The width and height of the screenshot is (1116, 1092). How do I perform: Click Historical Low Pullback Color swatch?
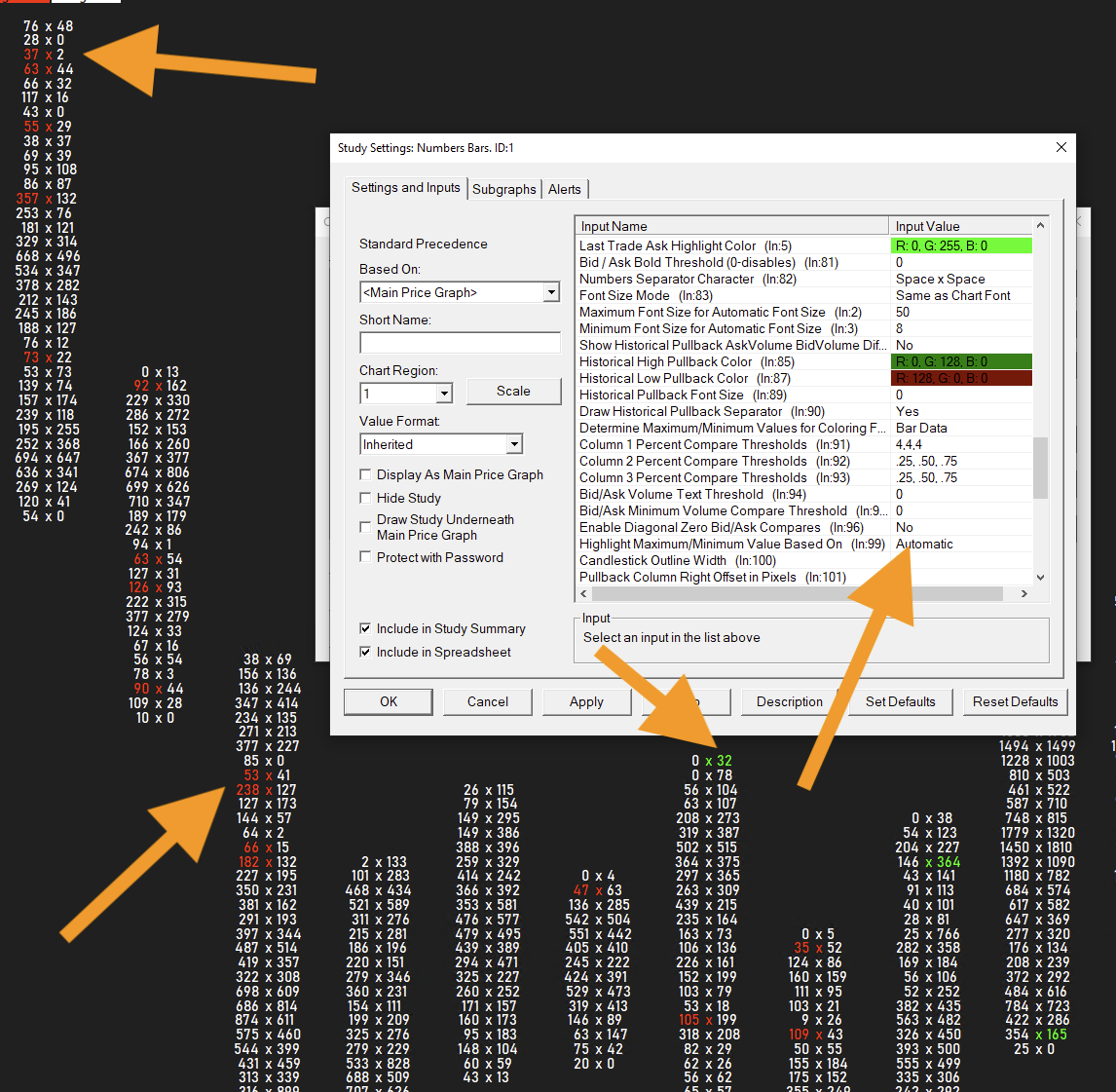[x=961, y=378]
